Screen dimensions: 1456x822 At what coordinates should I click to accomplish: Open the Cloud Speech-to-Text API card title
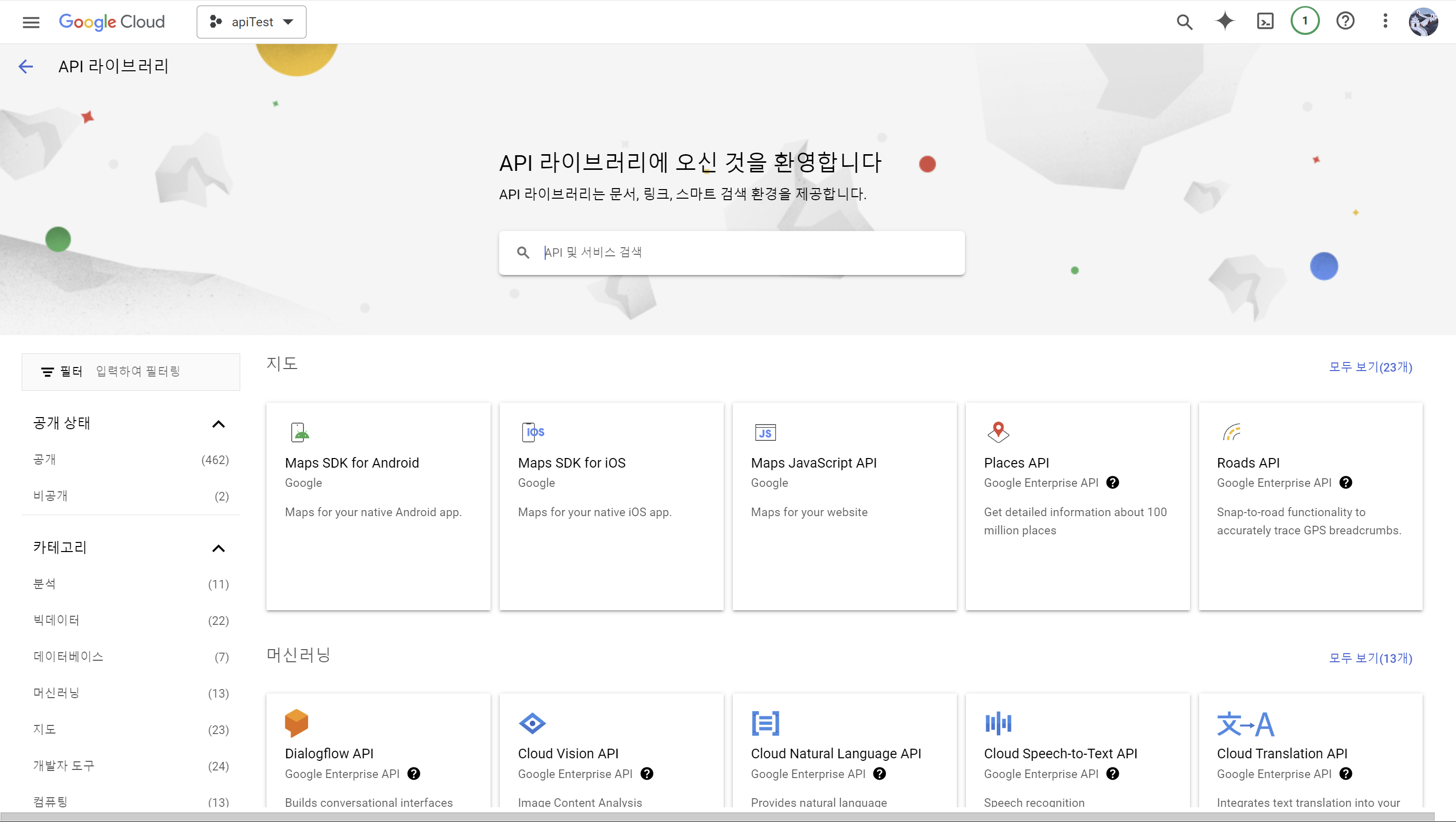[x=1061, y=754]
